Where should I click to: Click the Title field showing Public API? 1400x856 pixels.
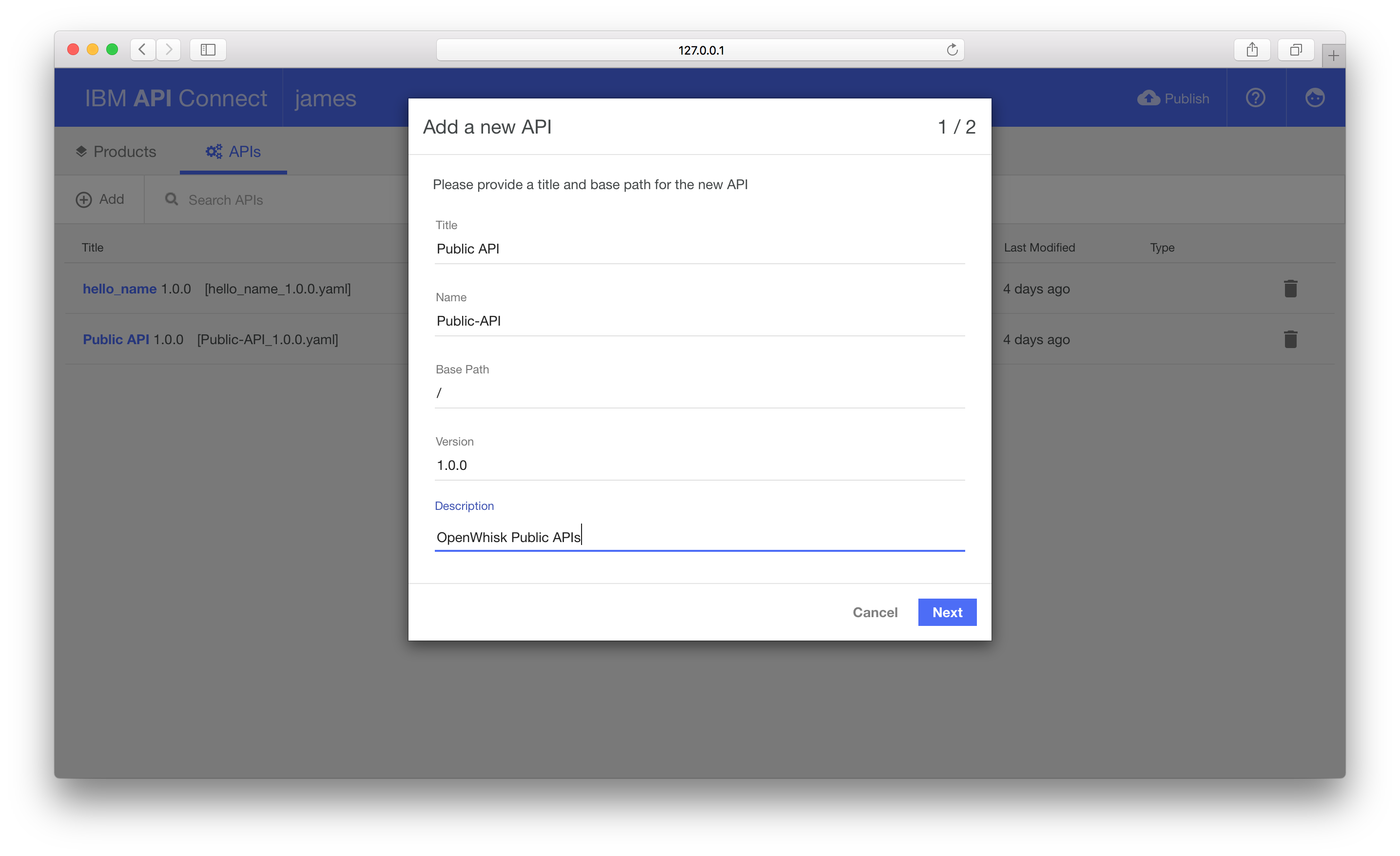[699, 249]
